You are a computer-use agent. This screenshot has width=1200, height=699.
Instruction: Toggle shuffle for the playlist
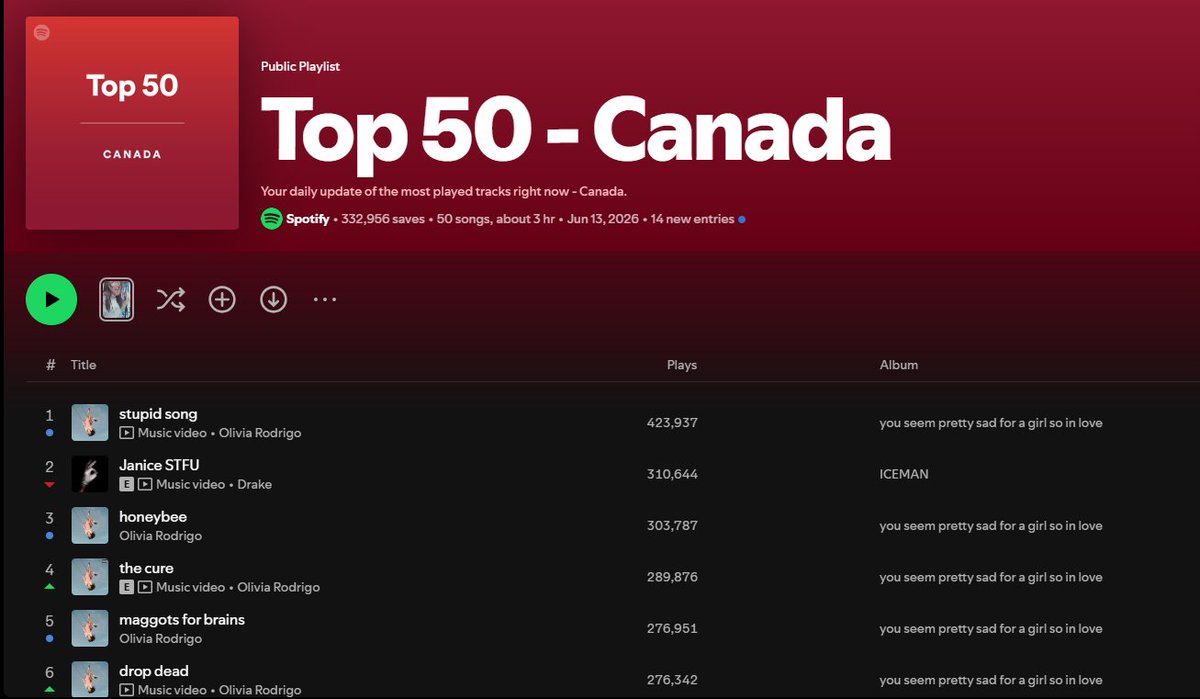(x=171, y=299)
